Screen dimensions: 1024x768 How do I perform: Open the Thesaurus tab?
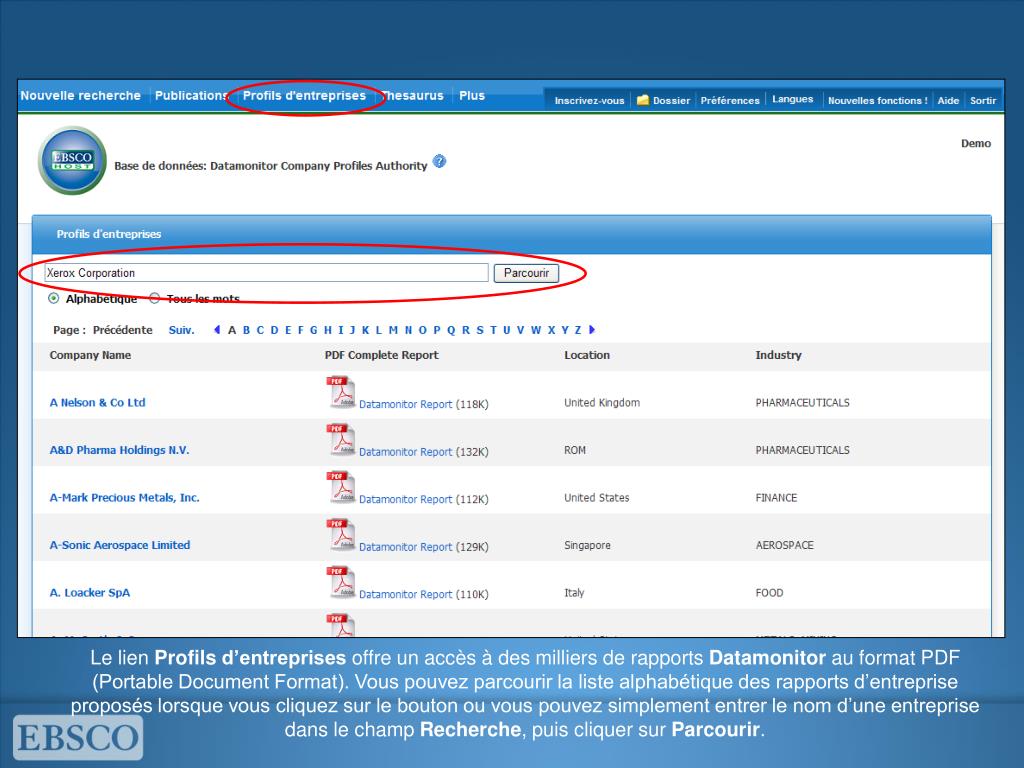413,95
